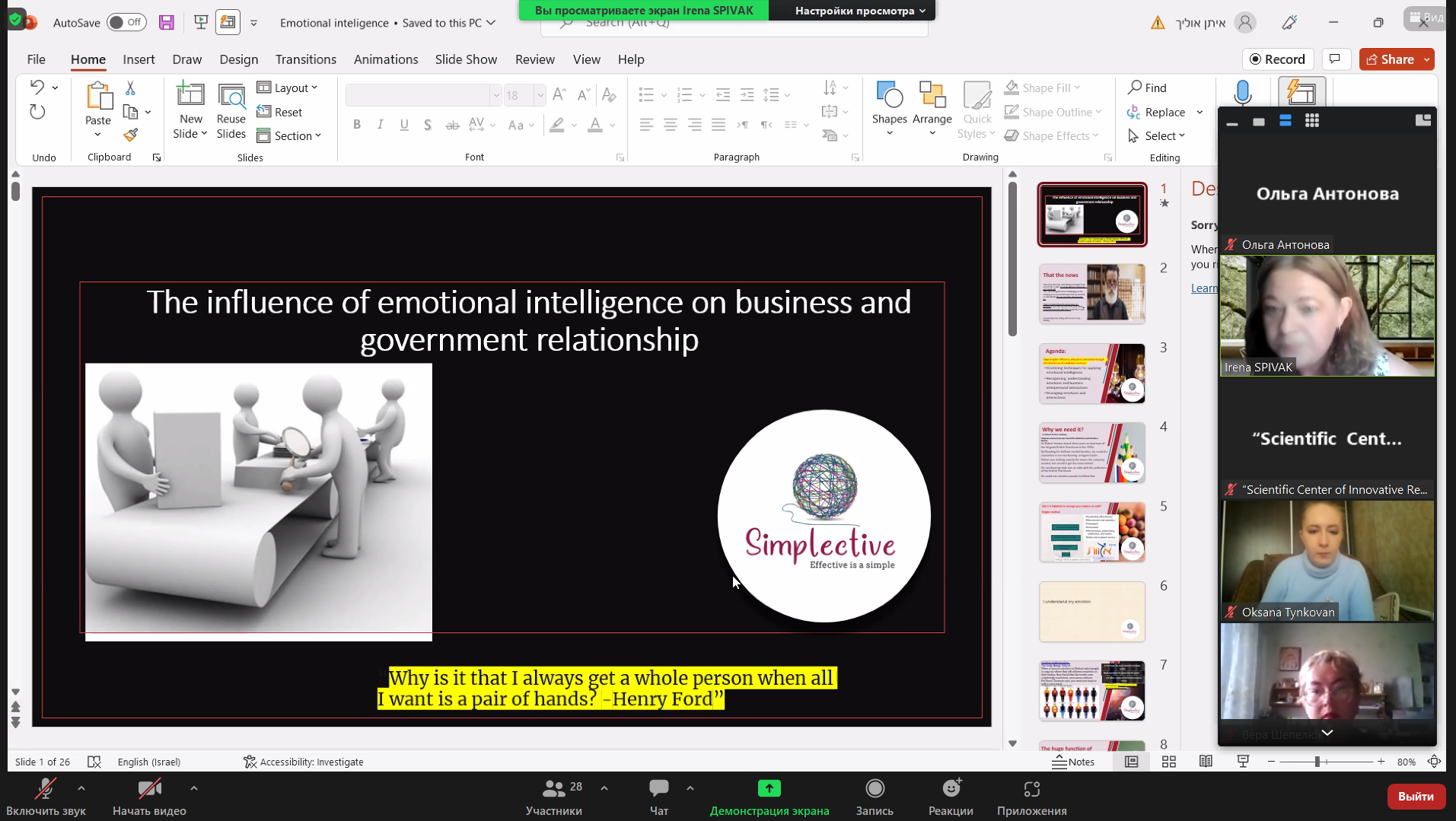The image size is (1456, 821).
Task: Switch to Slide Sorter view icon
Action: (1169, 762)
